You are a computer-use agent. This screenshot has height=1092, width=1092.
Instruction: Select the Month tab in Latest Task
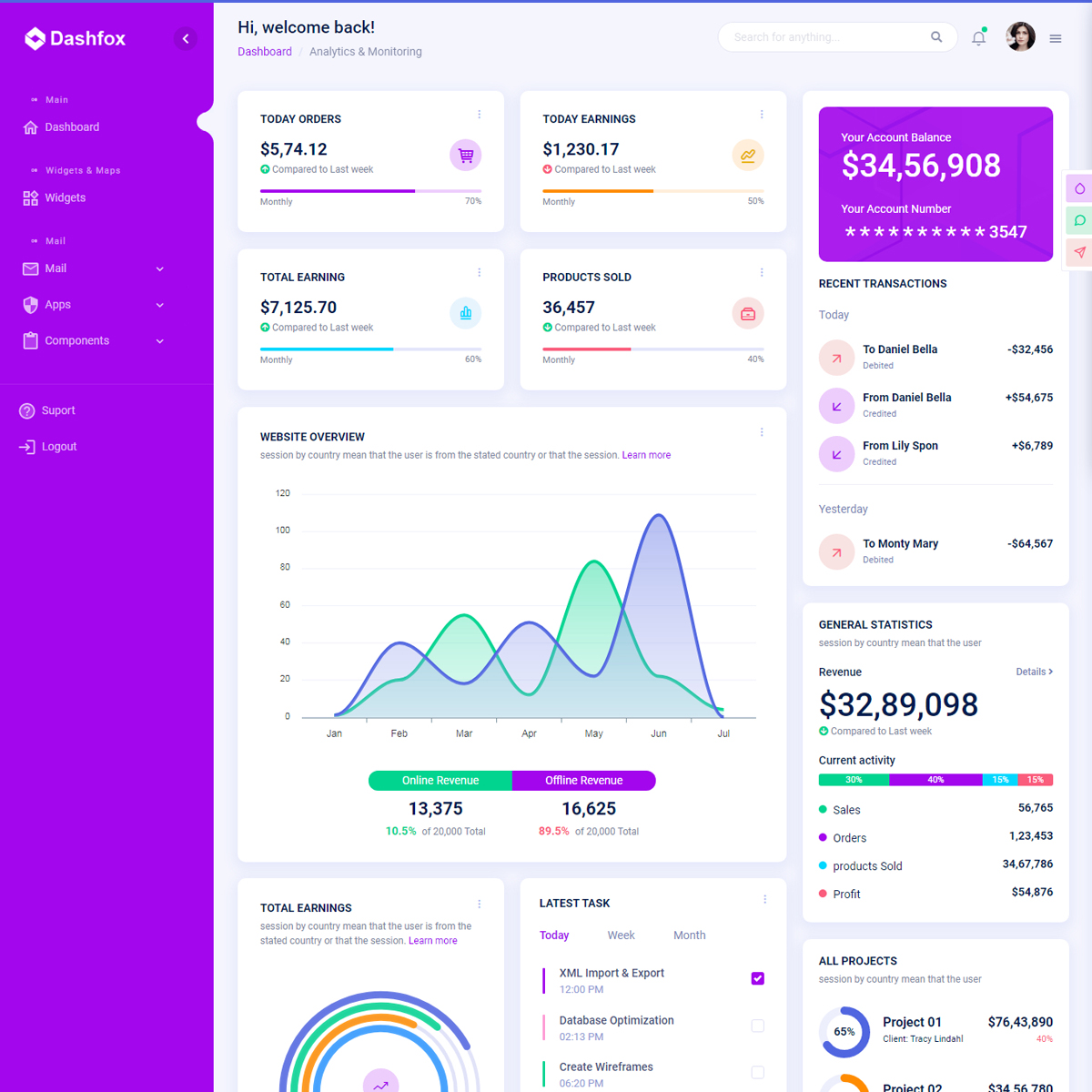(690, 935)
